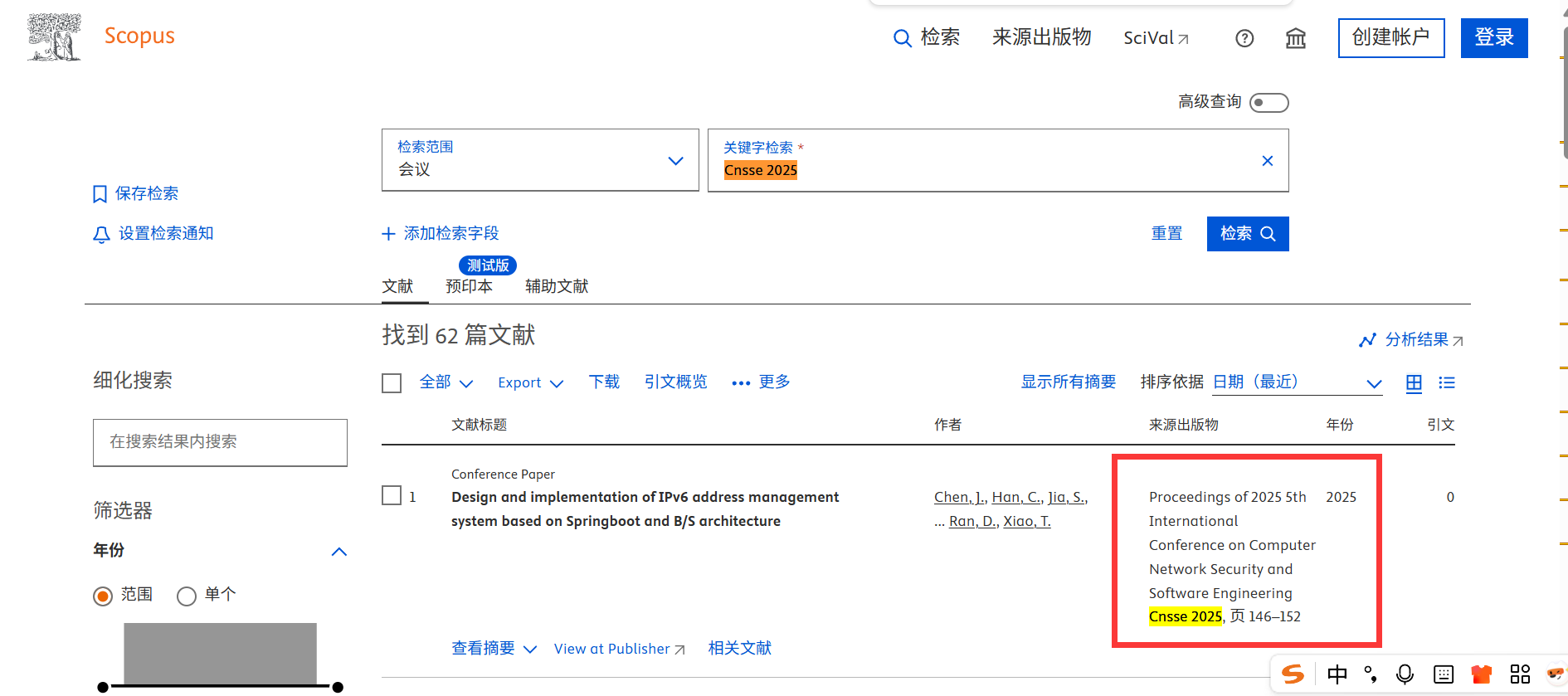1568x696 pixels.
Task: Click the 来源出版物 column header
Action: (1184, 425)
